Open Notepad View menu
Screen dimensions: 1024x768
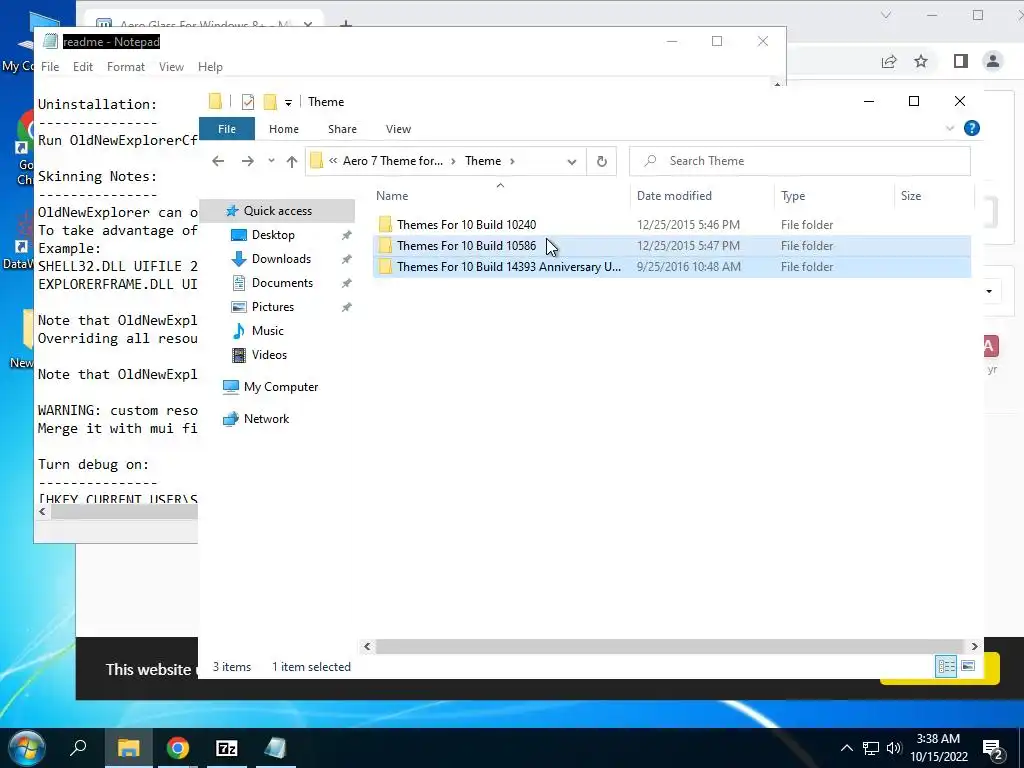(x=171, y=67)
